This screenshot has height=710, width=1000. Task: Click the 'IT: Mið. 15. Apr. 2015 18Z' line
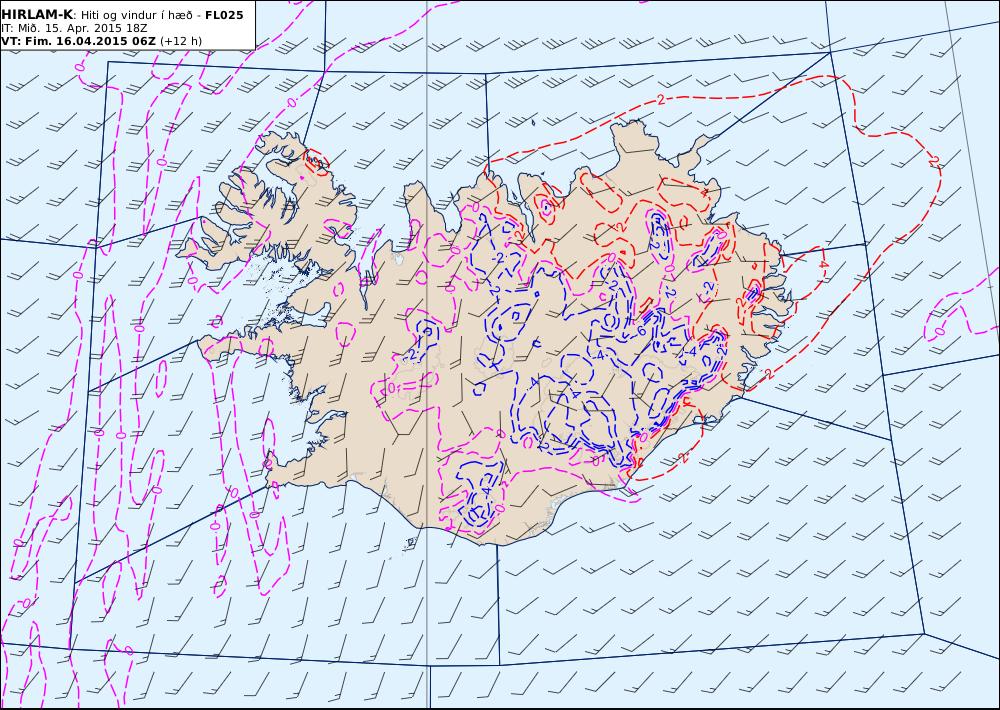point(75,28)
